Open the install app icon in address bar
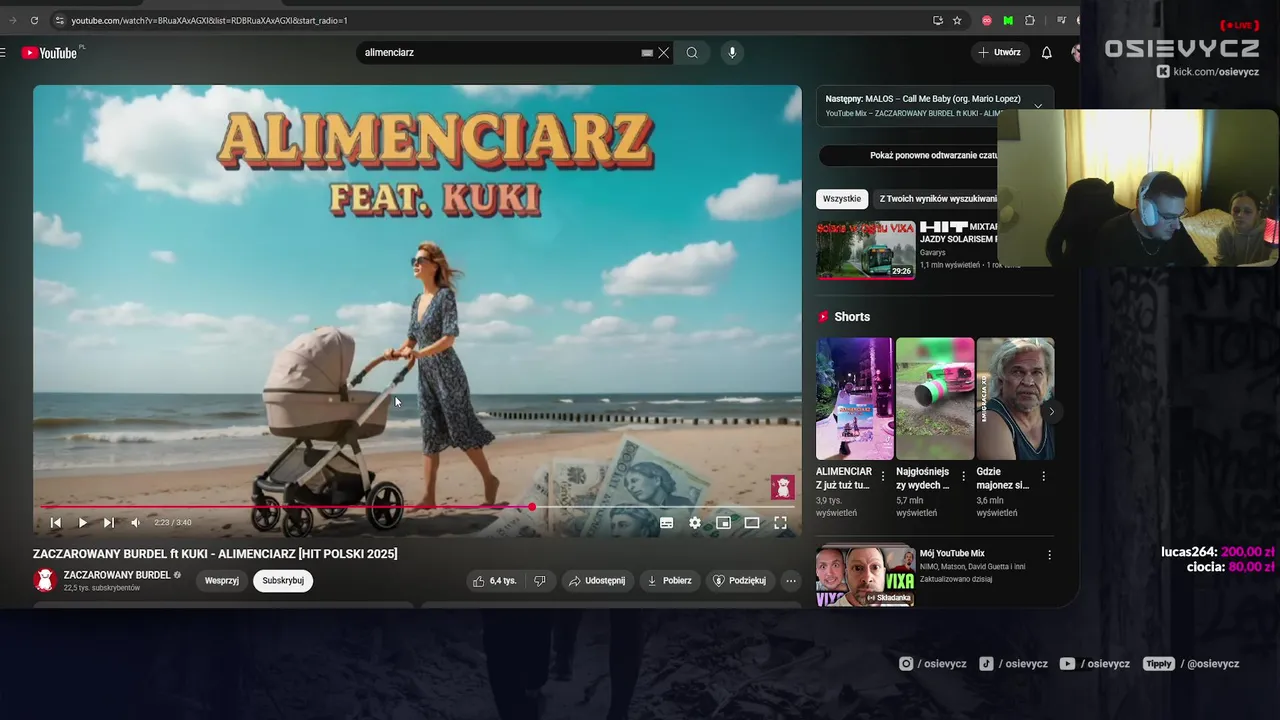The width and height of the screenshot is (1280, 720). click(938, 20)
